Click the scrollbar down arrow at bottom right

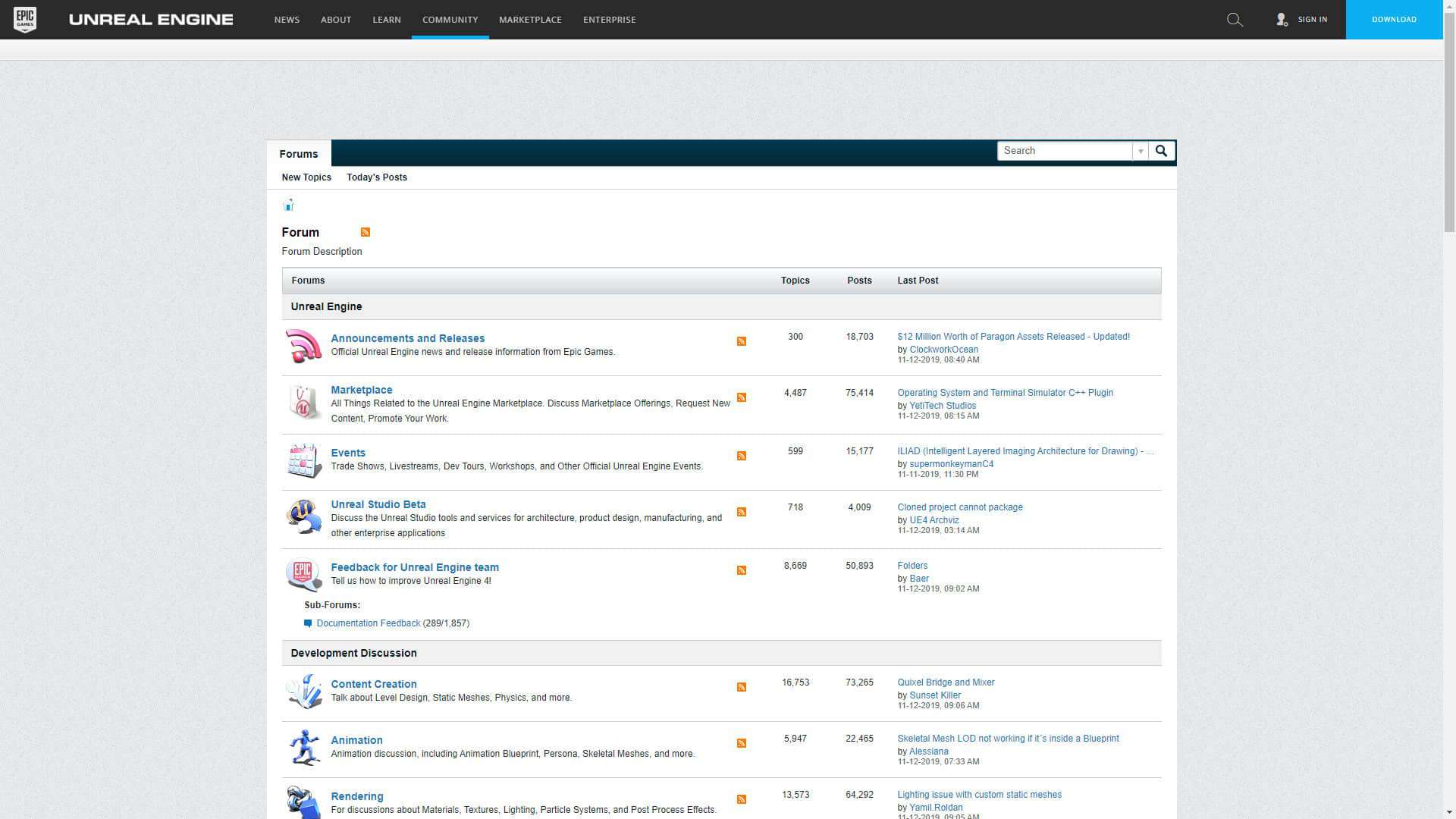1449,812
